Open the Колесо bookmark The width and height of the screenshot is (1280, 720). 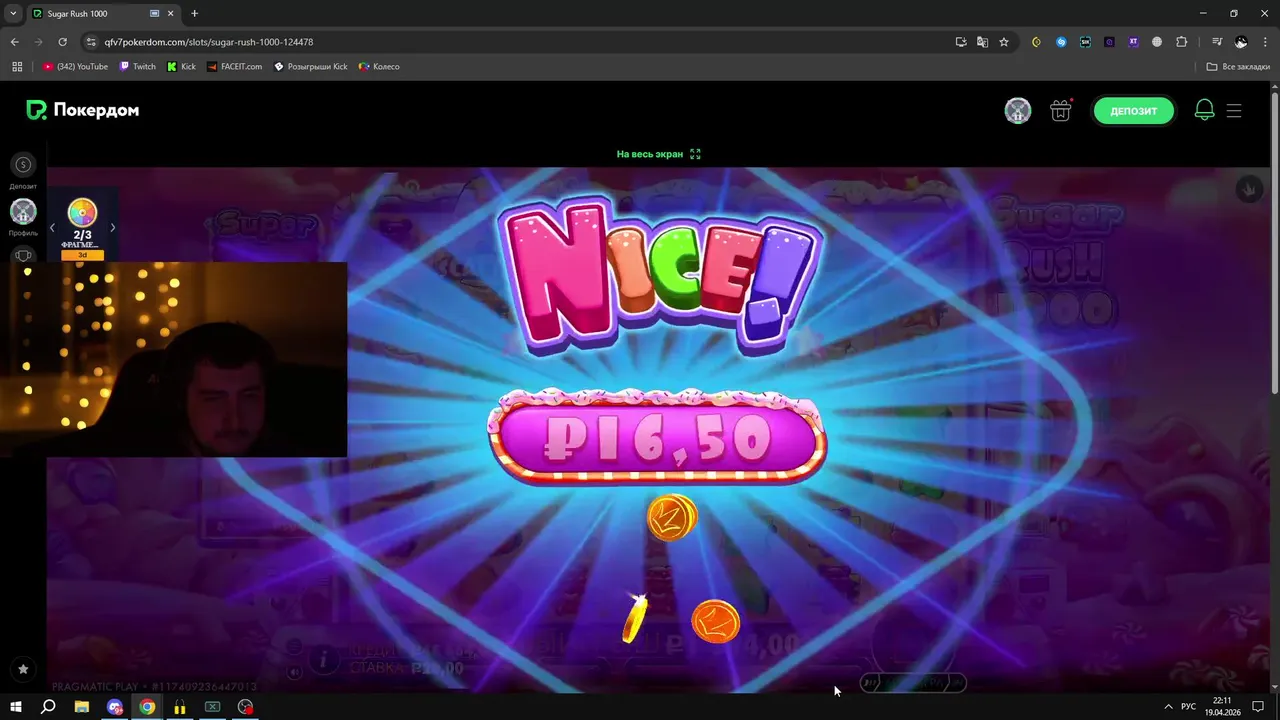point(378,67)
